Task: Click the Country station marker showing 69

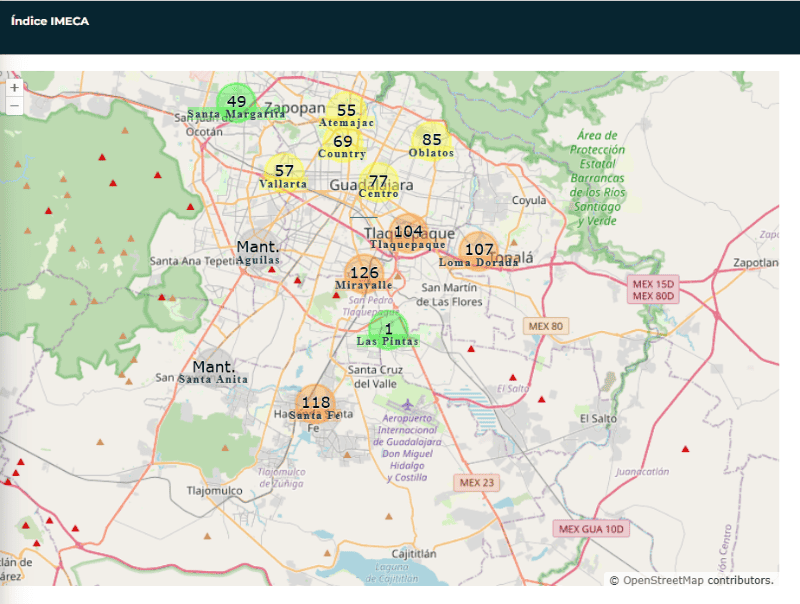Action: pyautogui.click(x=343, y=142)
